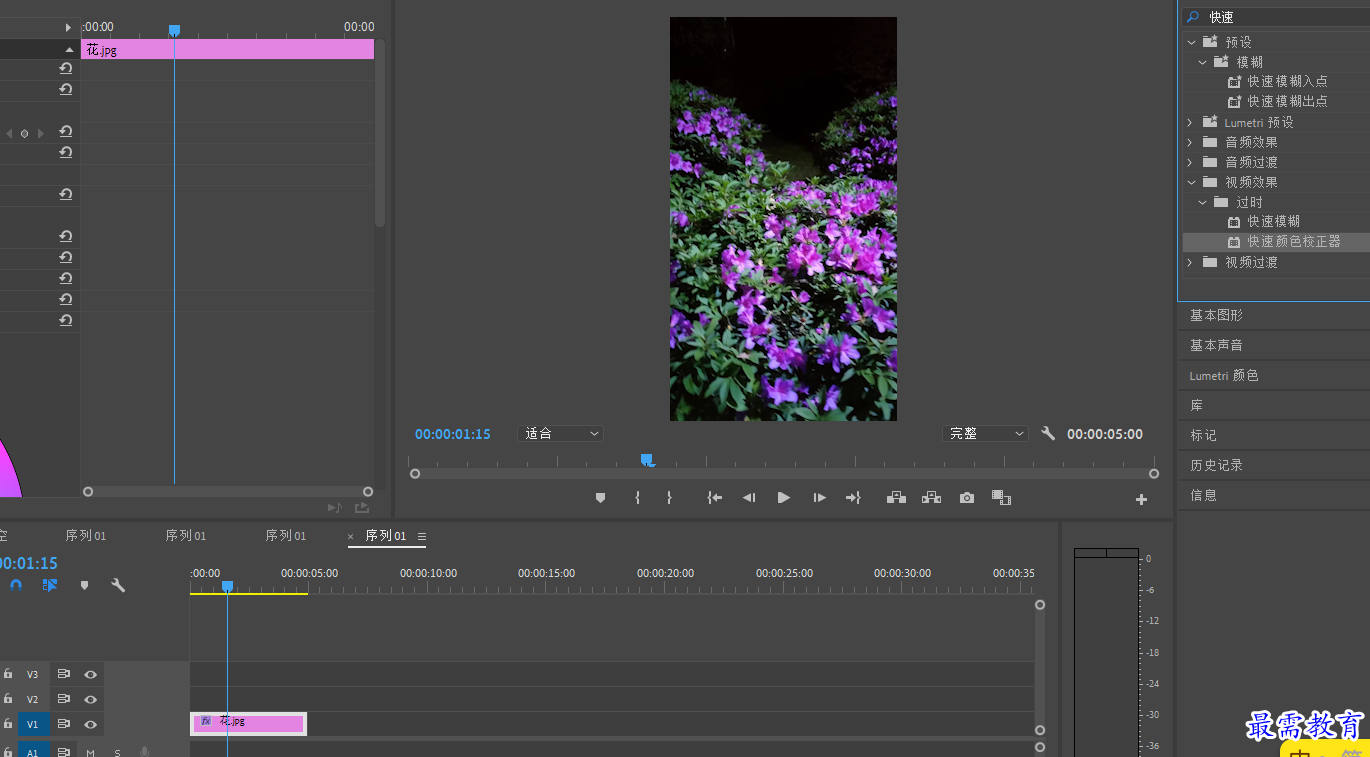Step back one frame

(748, 498)
